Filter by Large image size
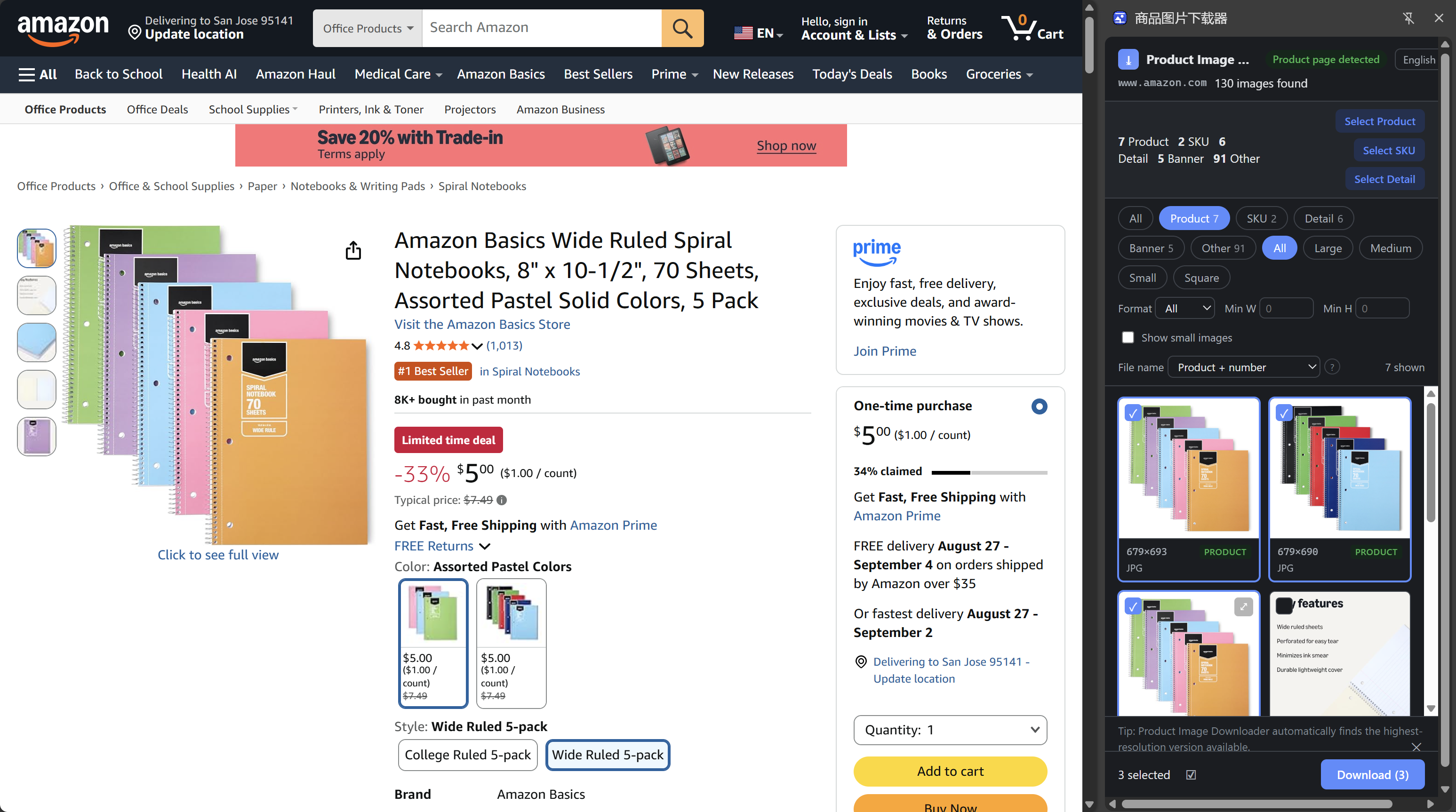The width and height of the screenshot is (1456, 812). 1328,248
